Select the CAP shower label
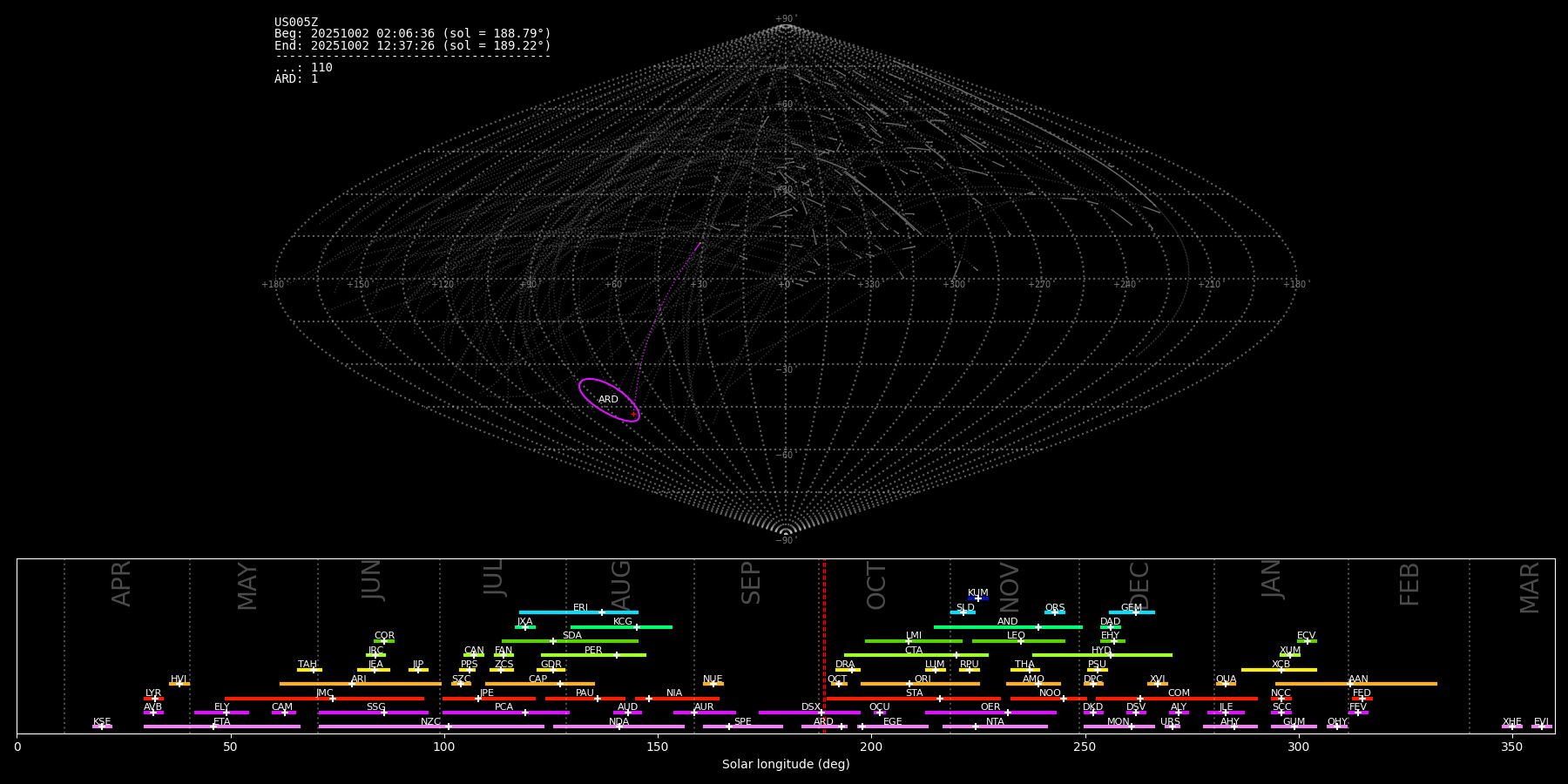 coord(537,679)
